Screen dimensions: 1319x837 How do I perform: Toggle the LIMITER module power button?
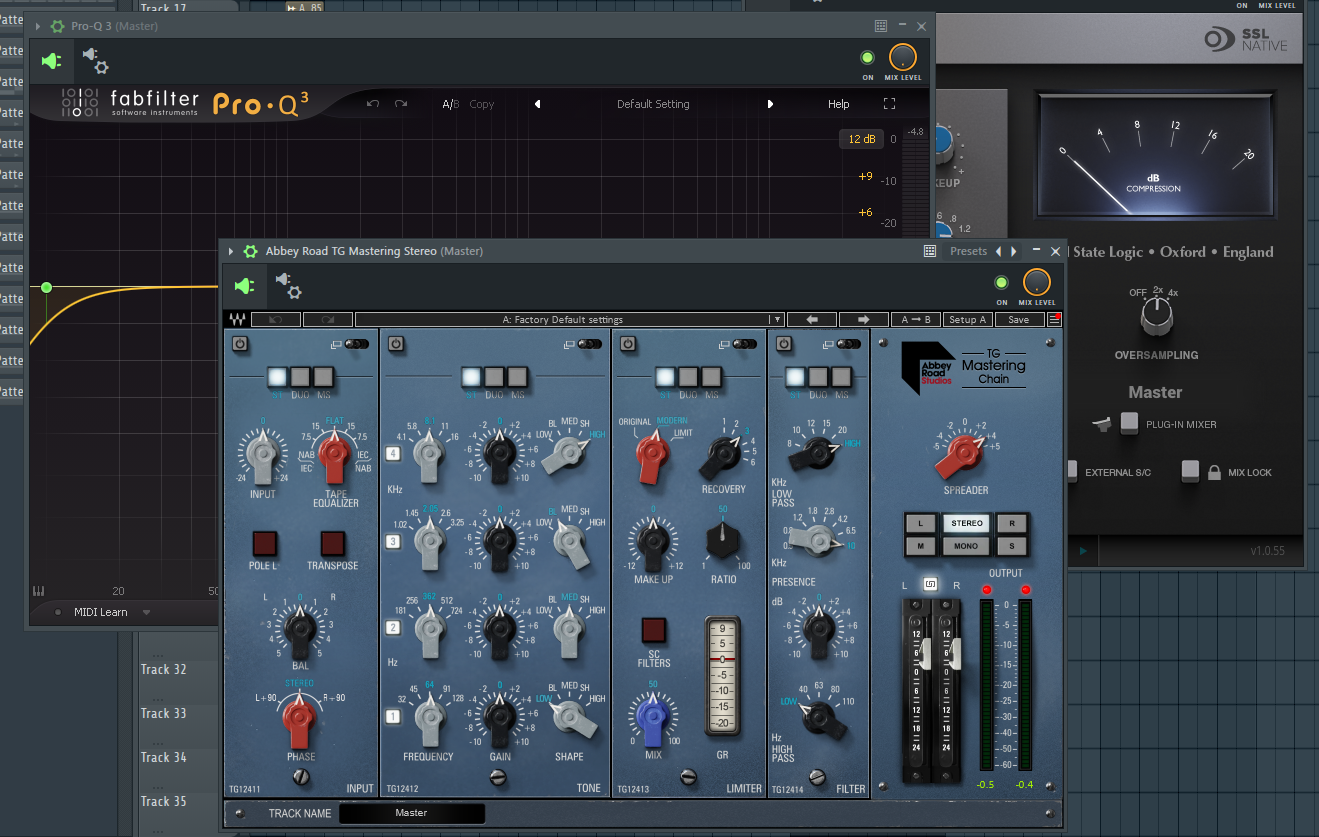[628, 344]
